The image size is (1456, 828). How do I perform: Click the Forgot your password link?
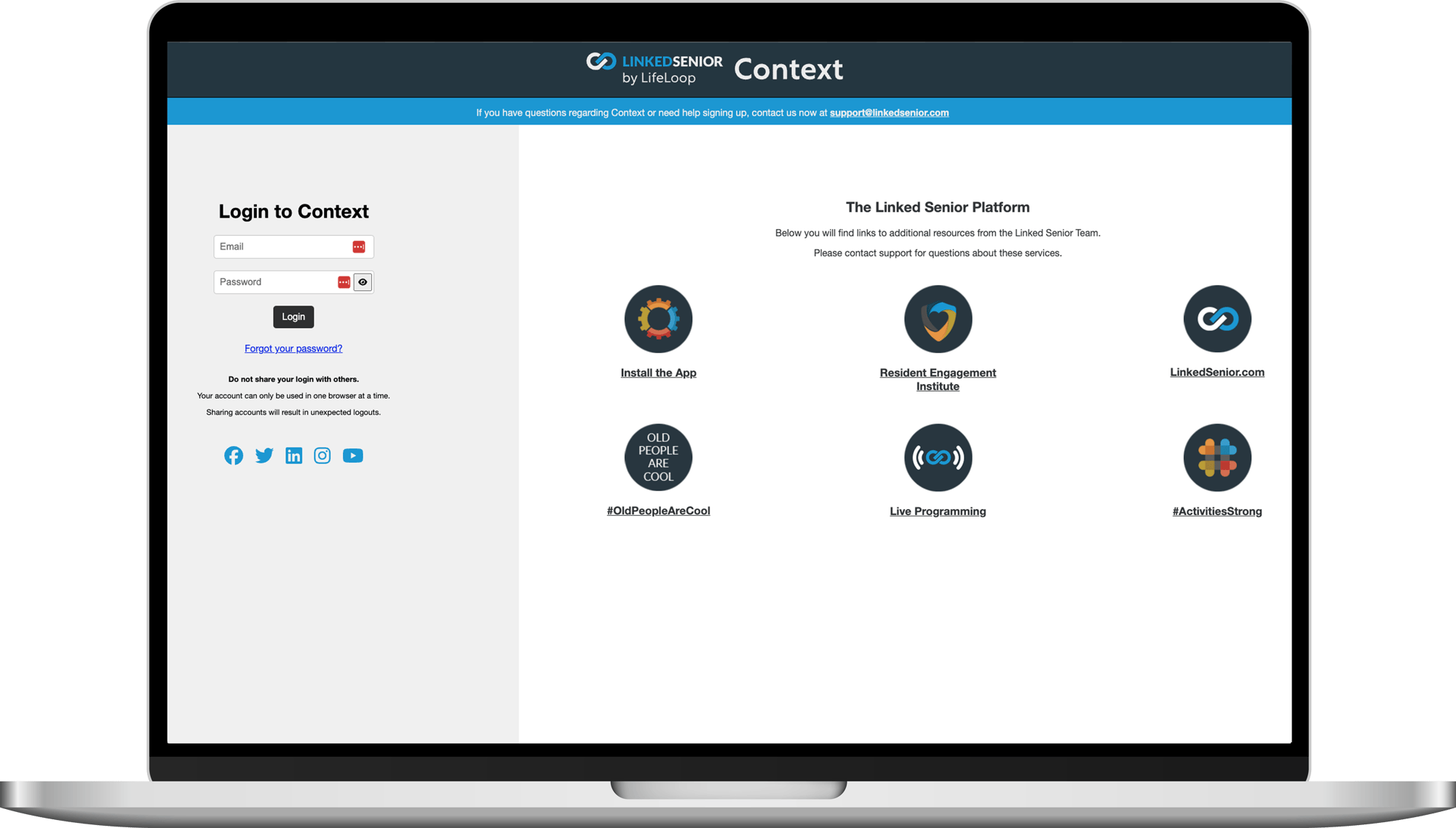293,348
